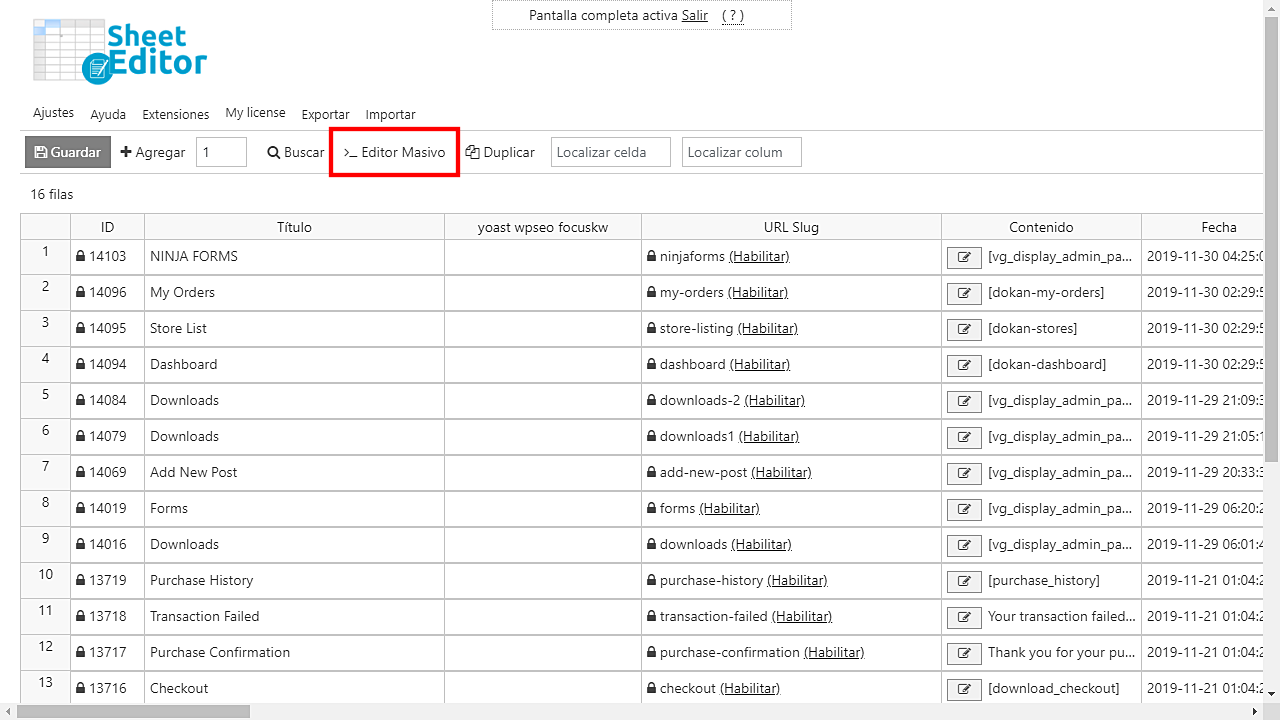
Task: Open the Ajustes menu
Action: 53,113
